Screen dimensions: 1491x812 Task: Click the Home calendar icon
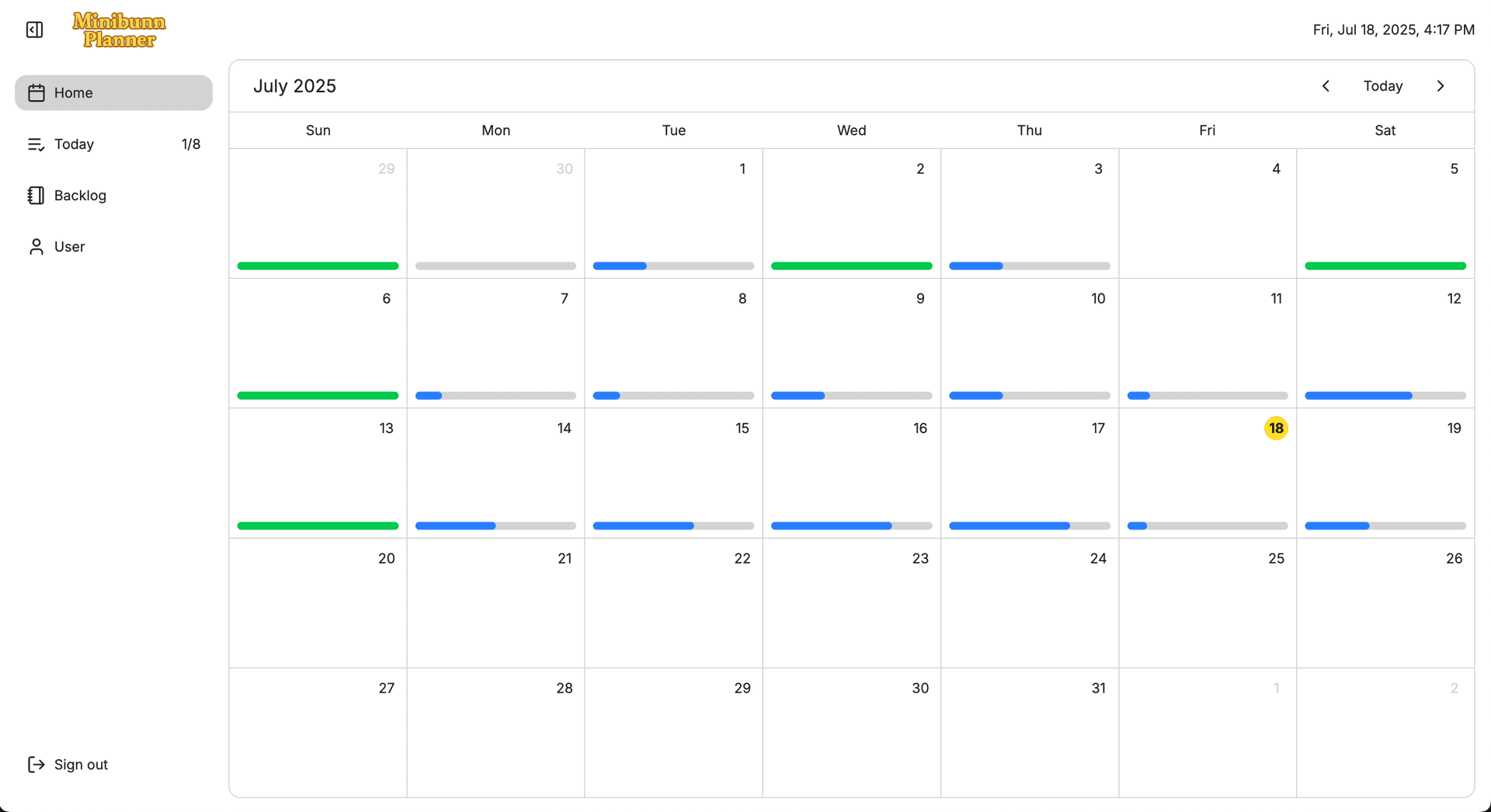tap(36, 93)
